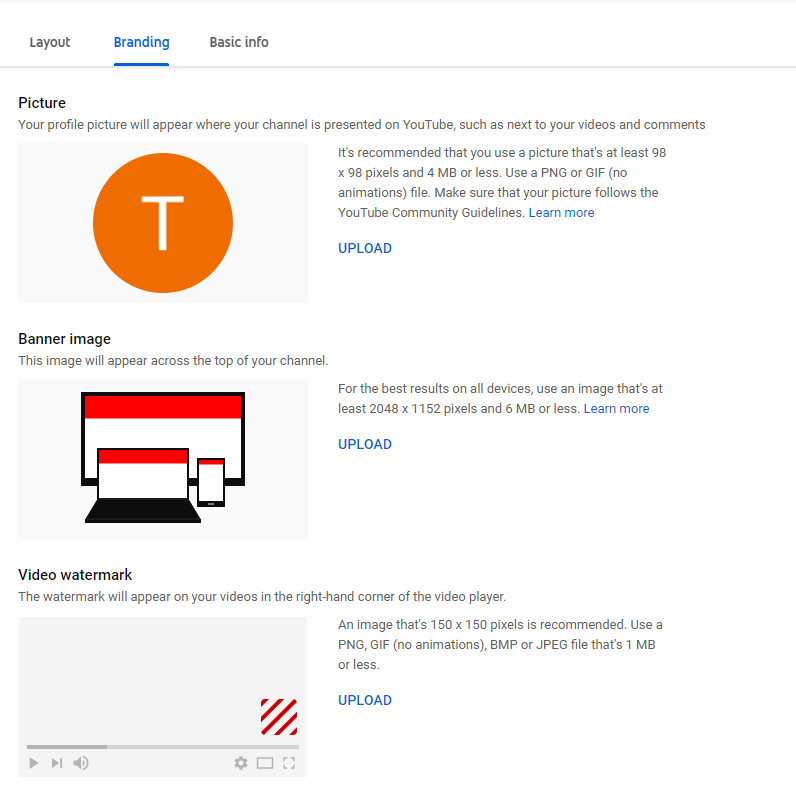
Task: Upload a banner image
Action: (x=365, y=444)
